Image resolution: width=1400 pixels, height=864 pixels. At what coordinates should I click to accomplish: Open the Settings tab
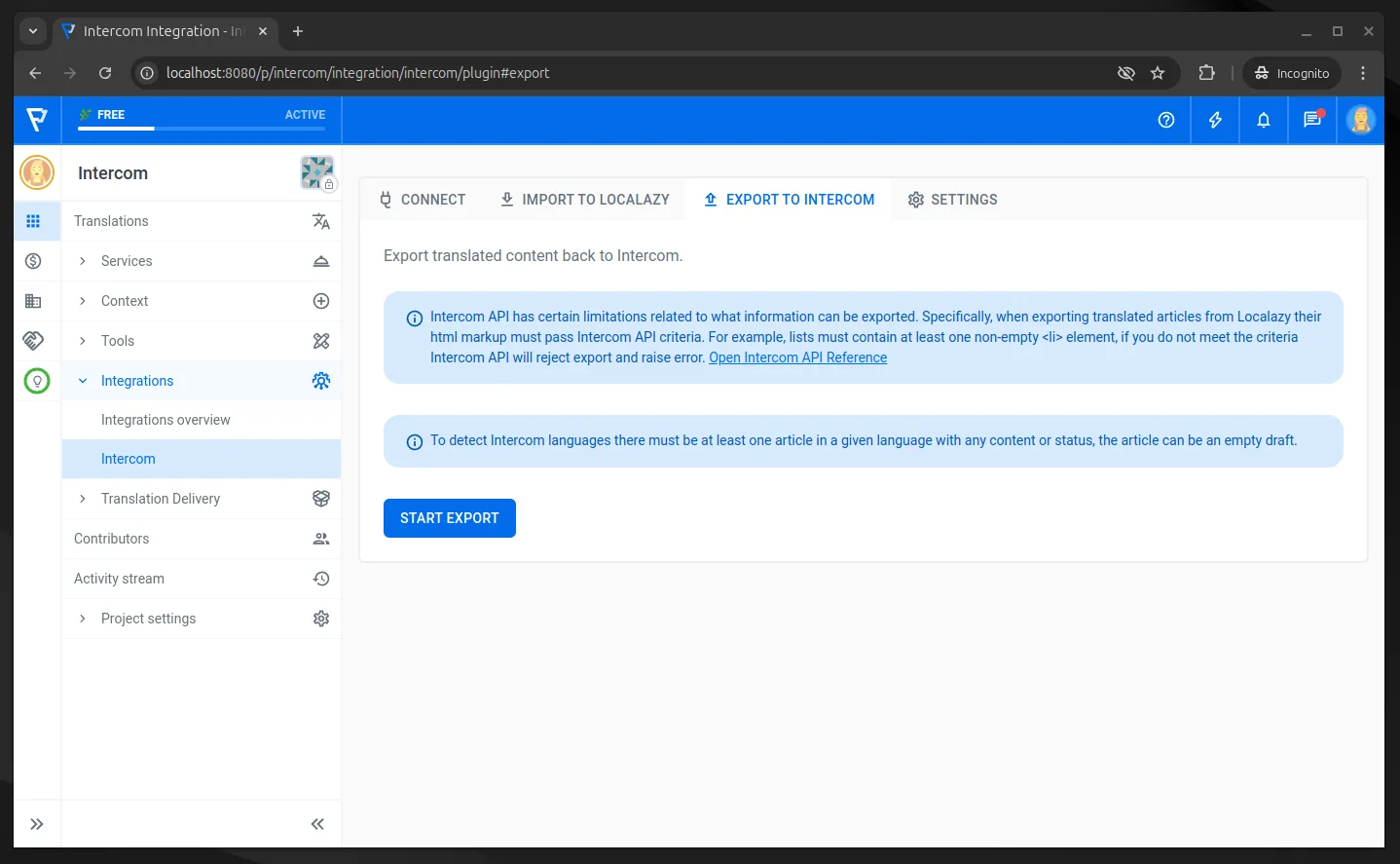(x=952, y=200)
